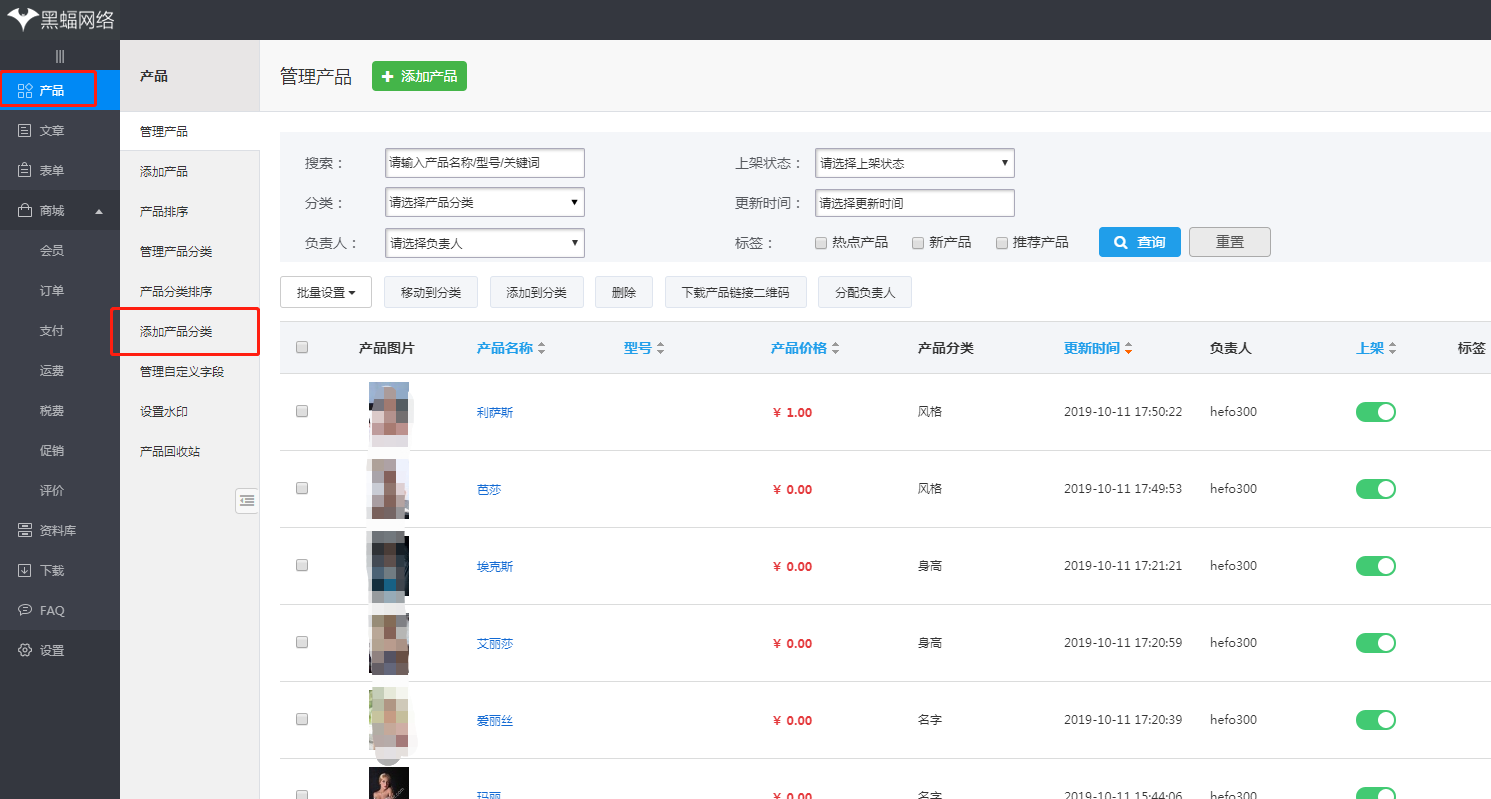
Task: Open the 资料库 library icon
Action: pos(24,530)
